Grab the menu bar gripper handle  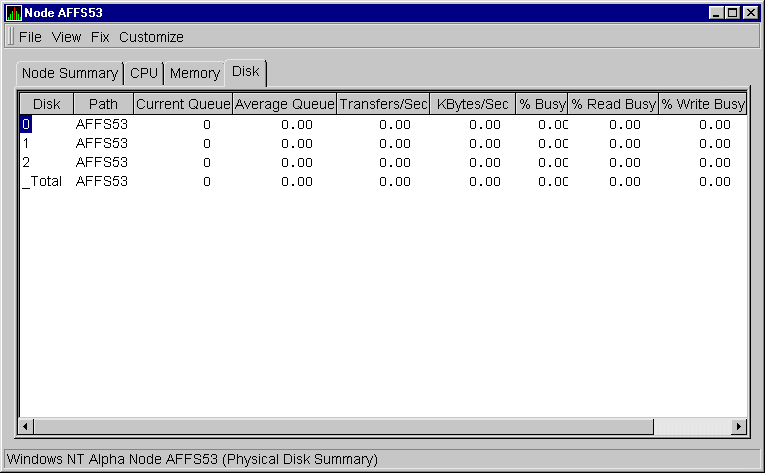10,37
